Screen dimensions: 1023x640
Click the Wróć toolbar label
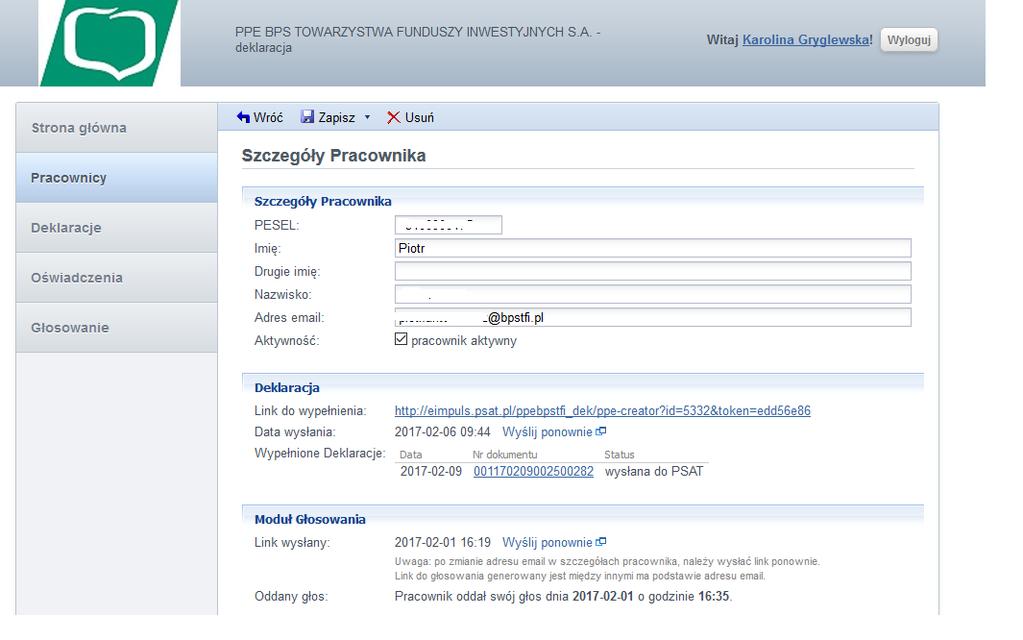pos(268,117)
